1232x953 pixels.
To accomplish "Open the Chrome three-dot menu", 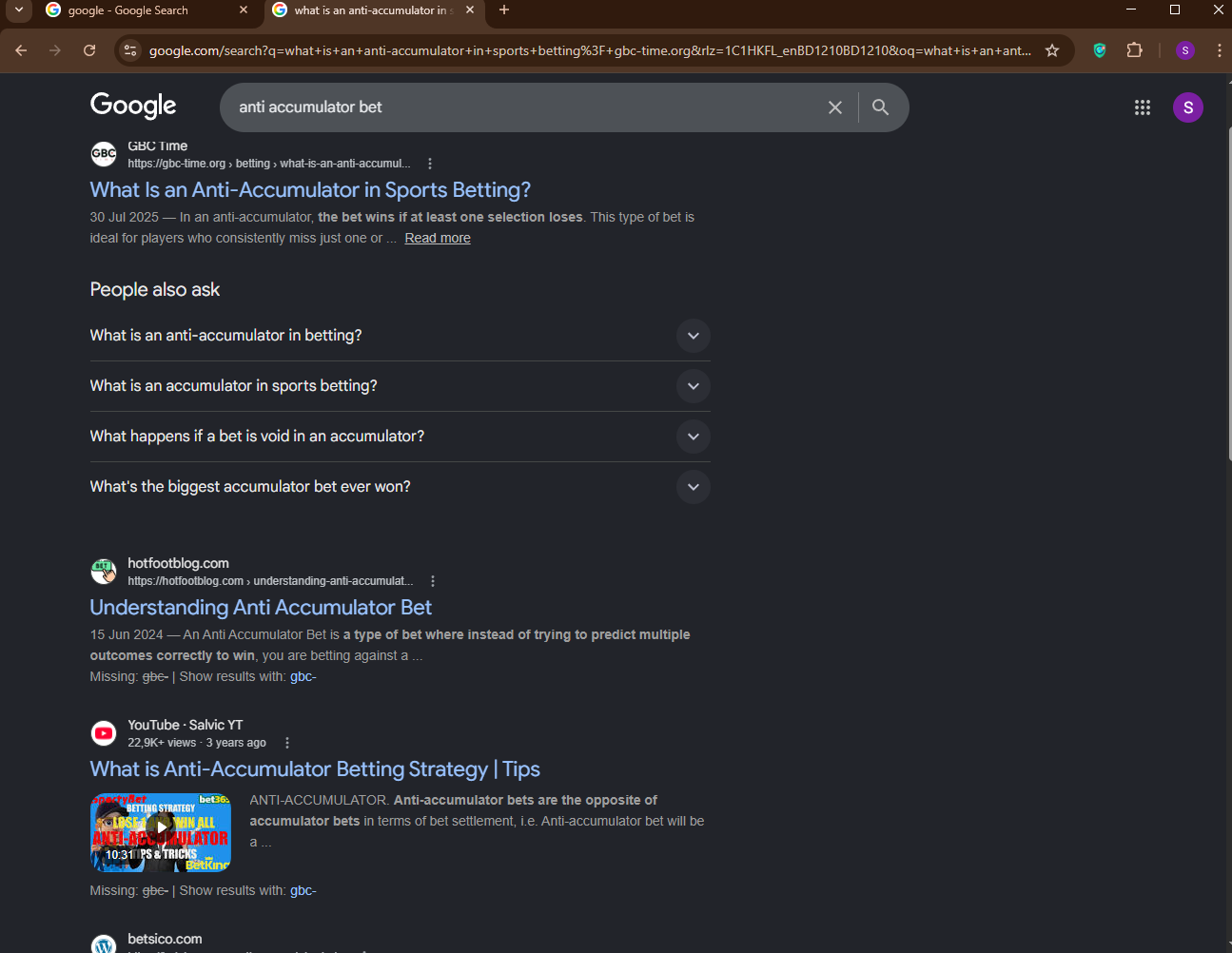I will (1219, 50).
